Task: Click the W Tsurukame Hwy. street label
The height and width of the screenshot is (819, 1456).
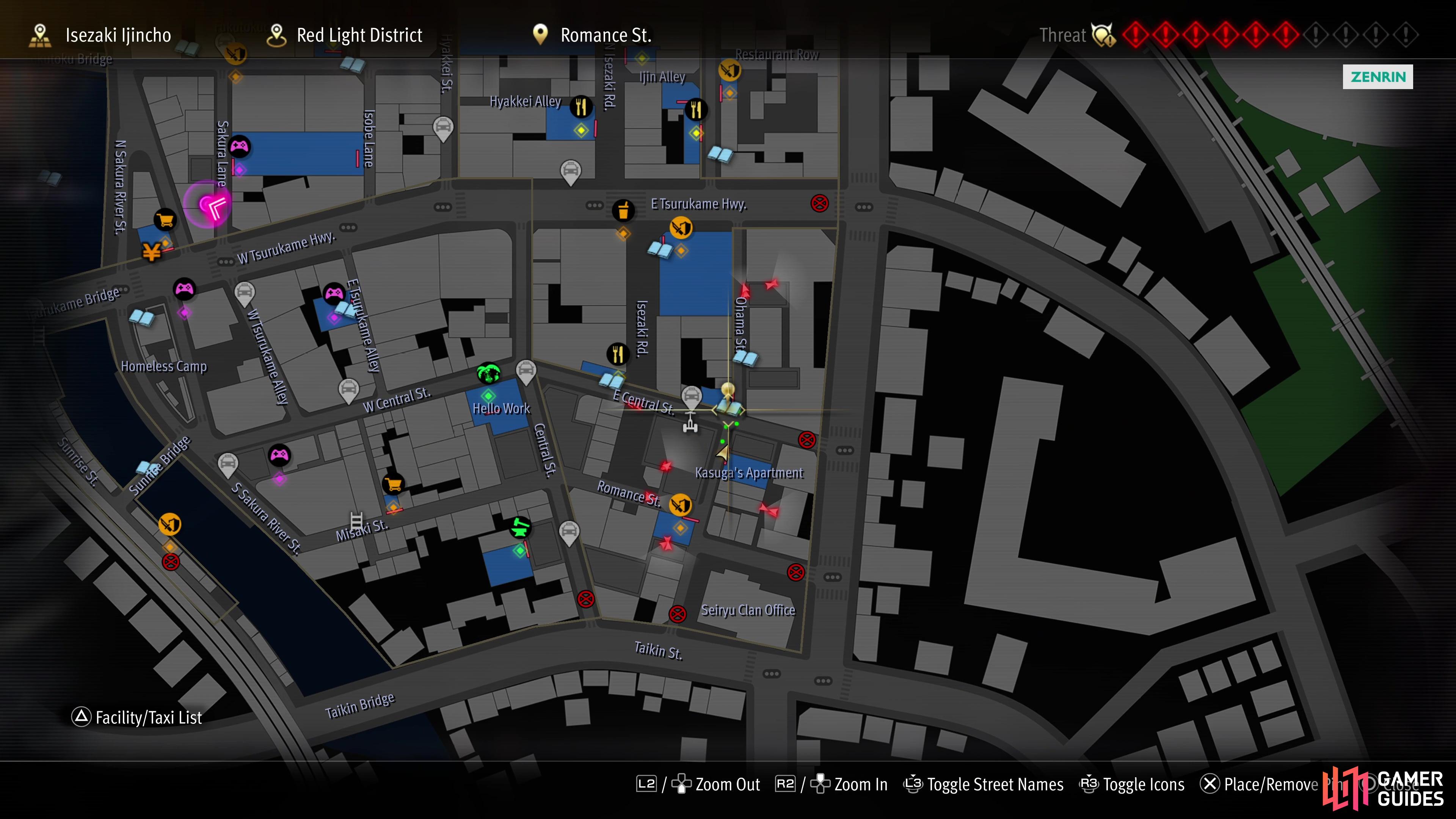Action: coord(286,248)
